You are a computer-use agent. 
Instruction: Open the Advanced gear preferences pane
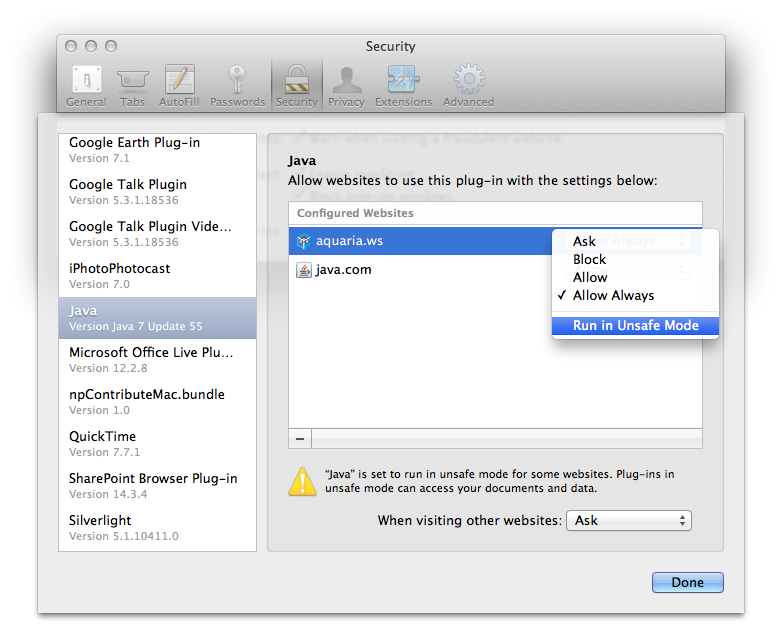[468, 86]
